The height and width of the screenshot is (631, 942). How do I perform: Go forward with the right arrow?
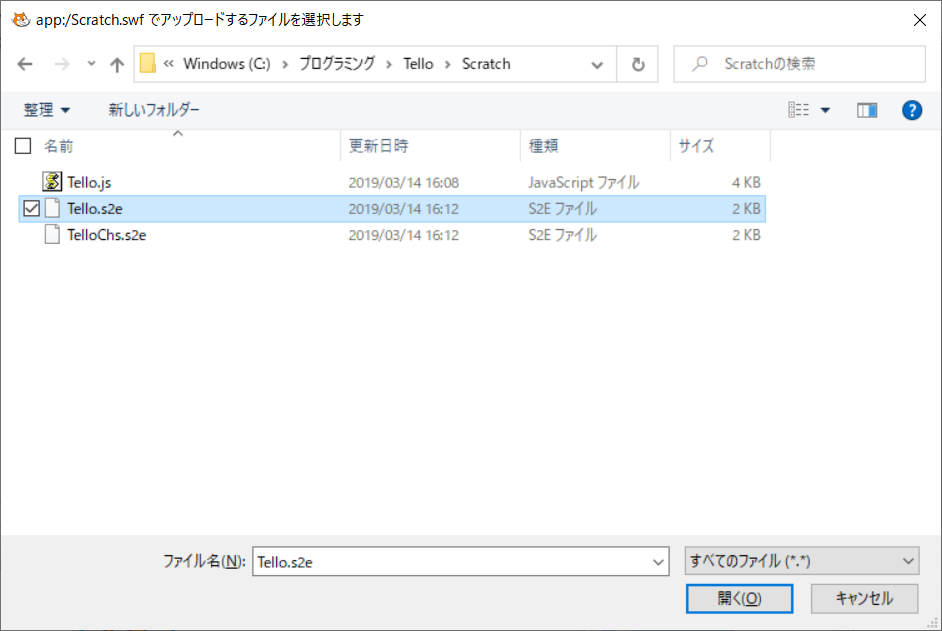(62, 64)
